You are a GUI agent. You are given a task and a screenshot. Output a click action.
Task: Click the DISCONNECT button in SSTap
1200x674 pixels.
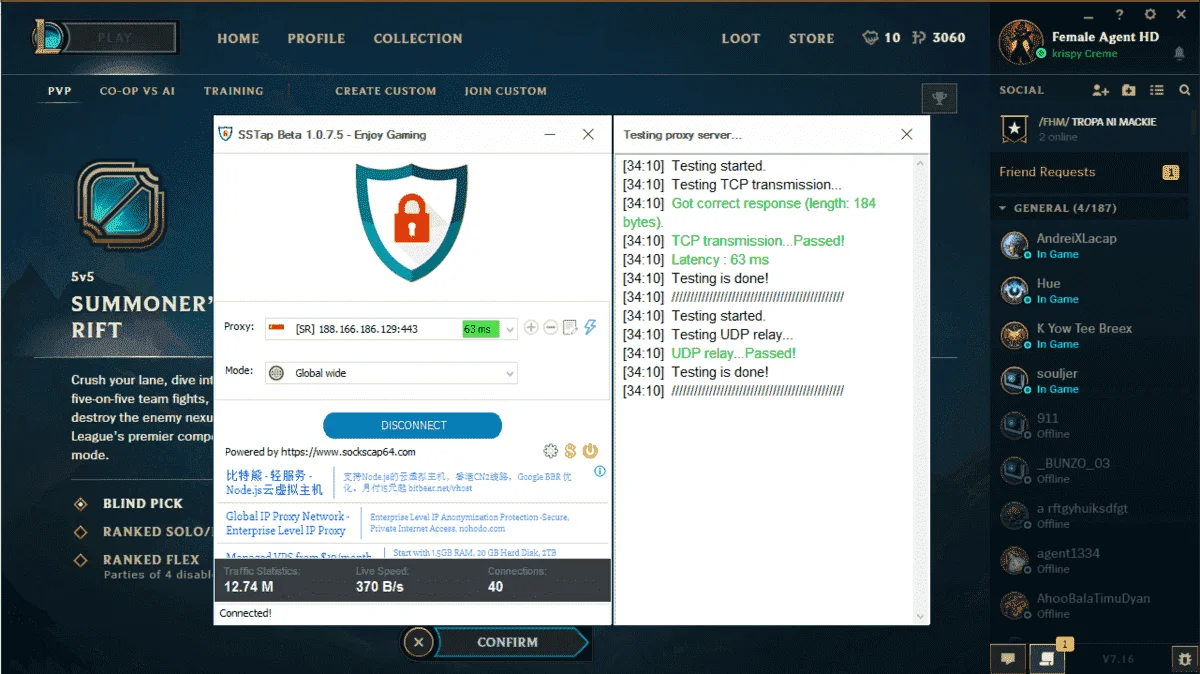point(413,425)
